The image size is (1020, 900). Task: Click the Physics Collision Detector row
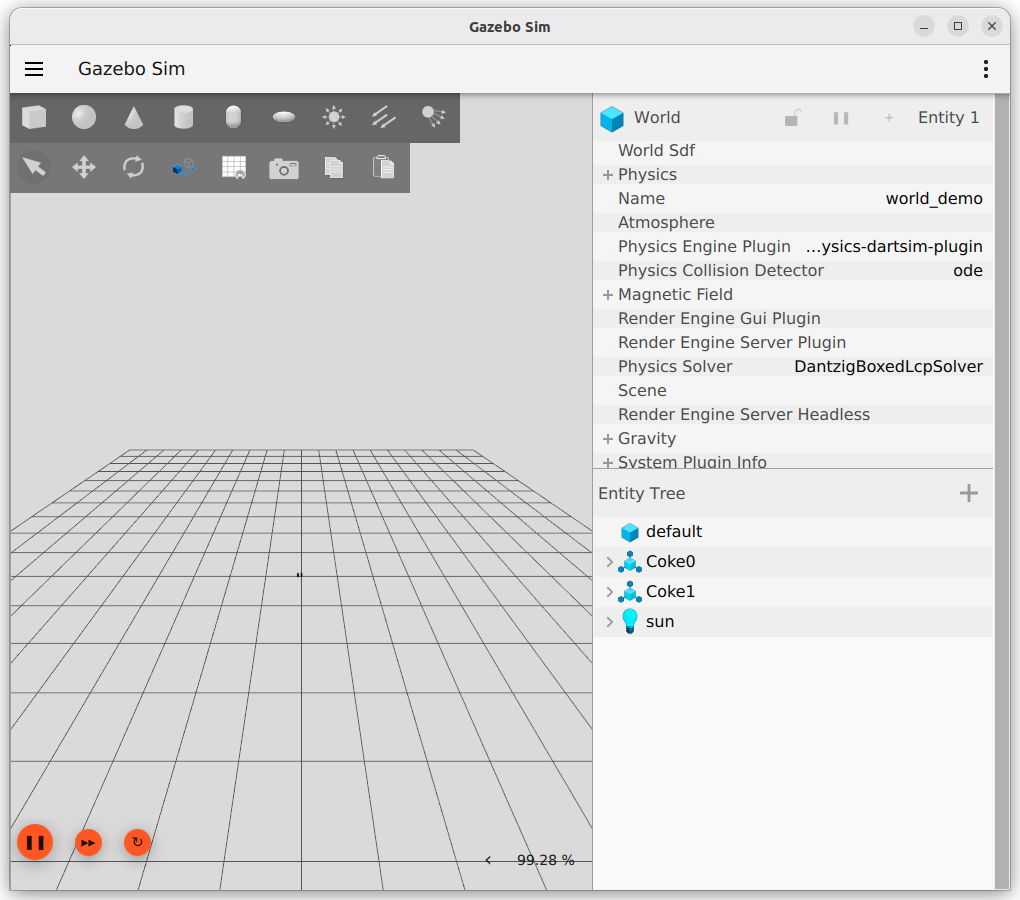click(x=793, y=271)
